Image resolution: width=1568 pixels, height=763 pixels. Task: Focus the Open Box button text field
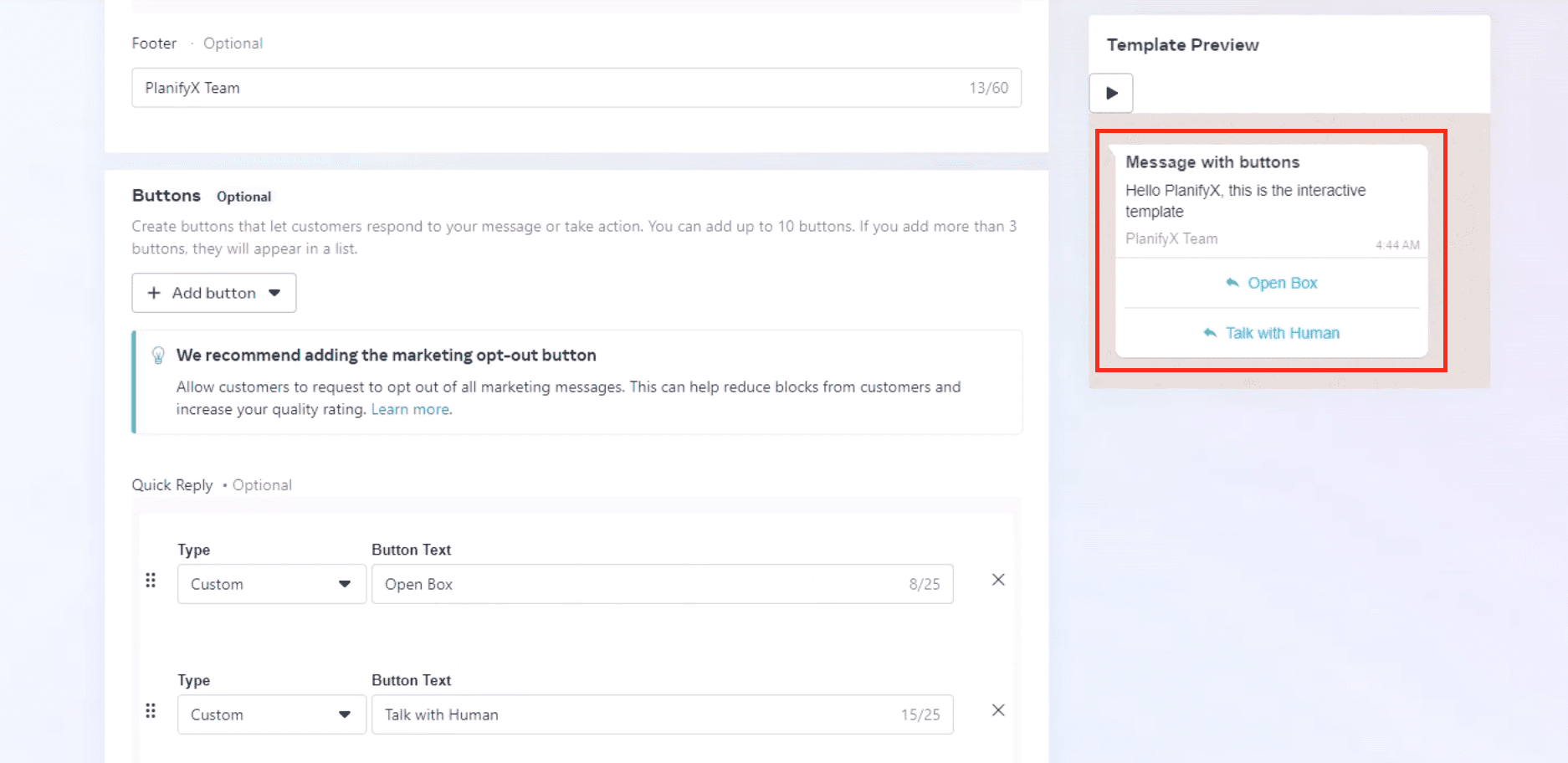(636, 584)
